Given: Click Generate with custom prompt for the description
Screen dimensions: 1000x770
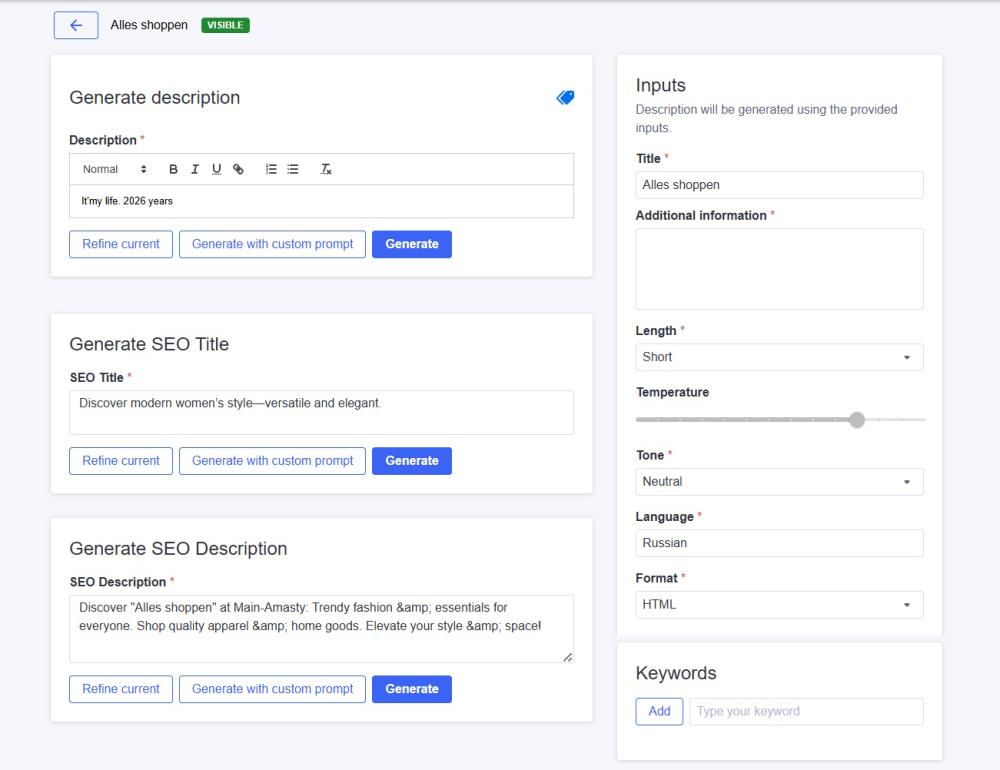Looking at the screenshot, I should [272, 244].
